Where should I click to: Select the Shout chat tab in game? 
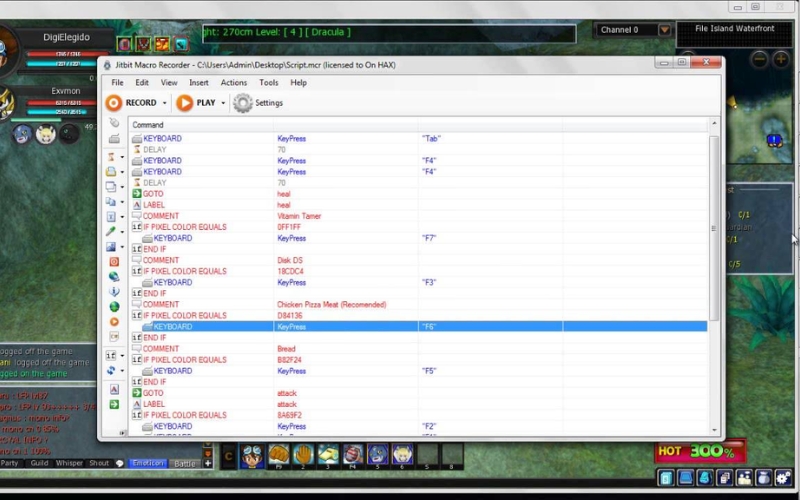(x=99, y=463)
